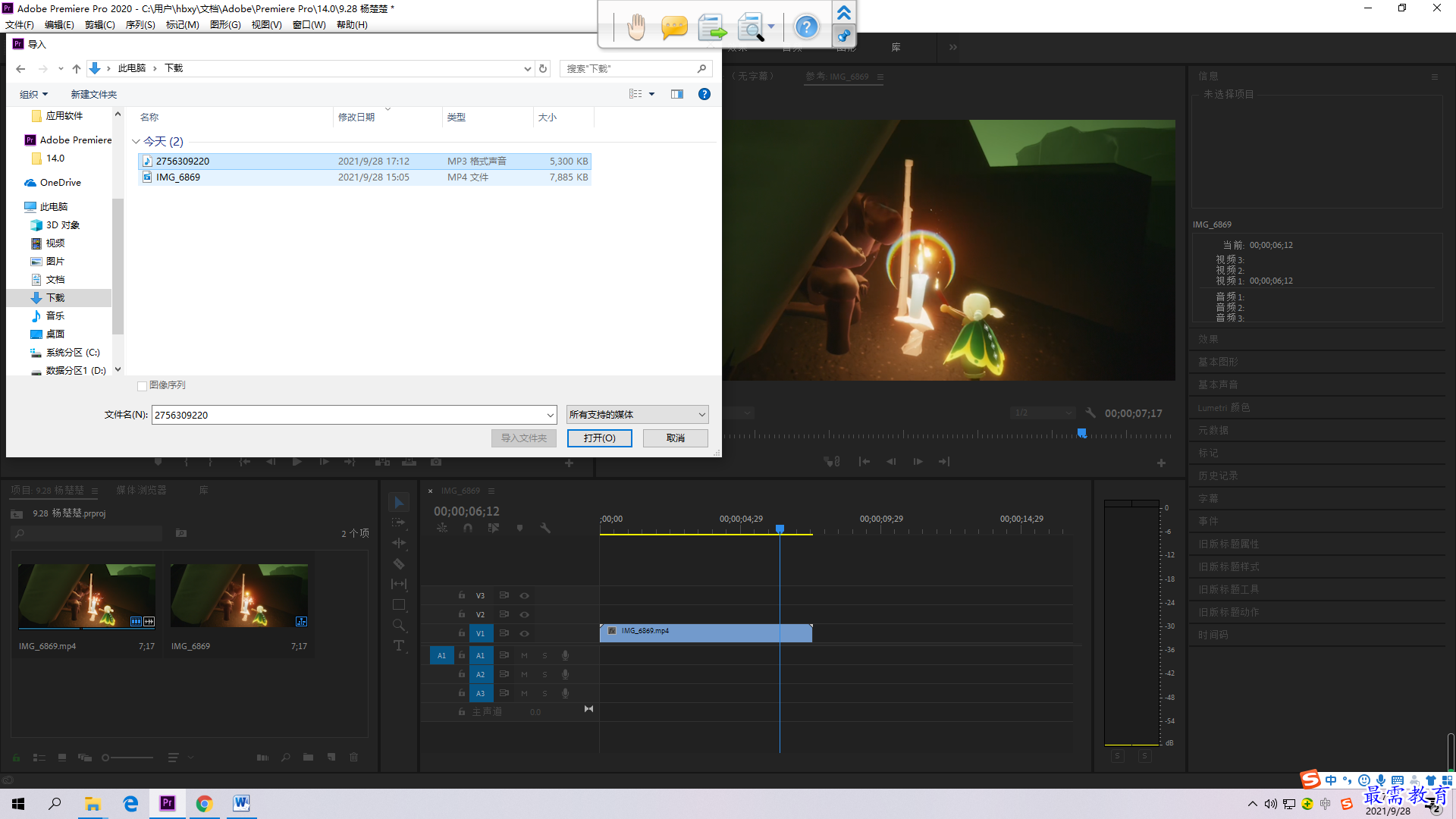Open File Explorer from the taskbar
The image size is (1456, 819).
coord(93,803)
